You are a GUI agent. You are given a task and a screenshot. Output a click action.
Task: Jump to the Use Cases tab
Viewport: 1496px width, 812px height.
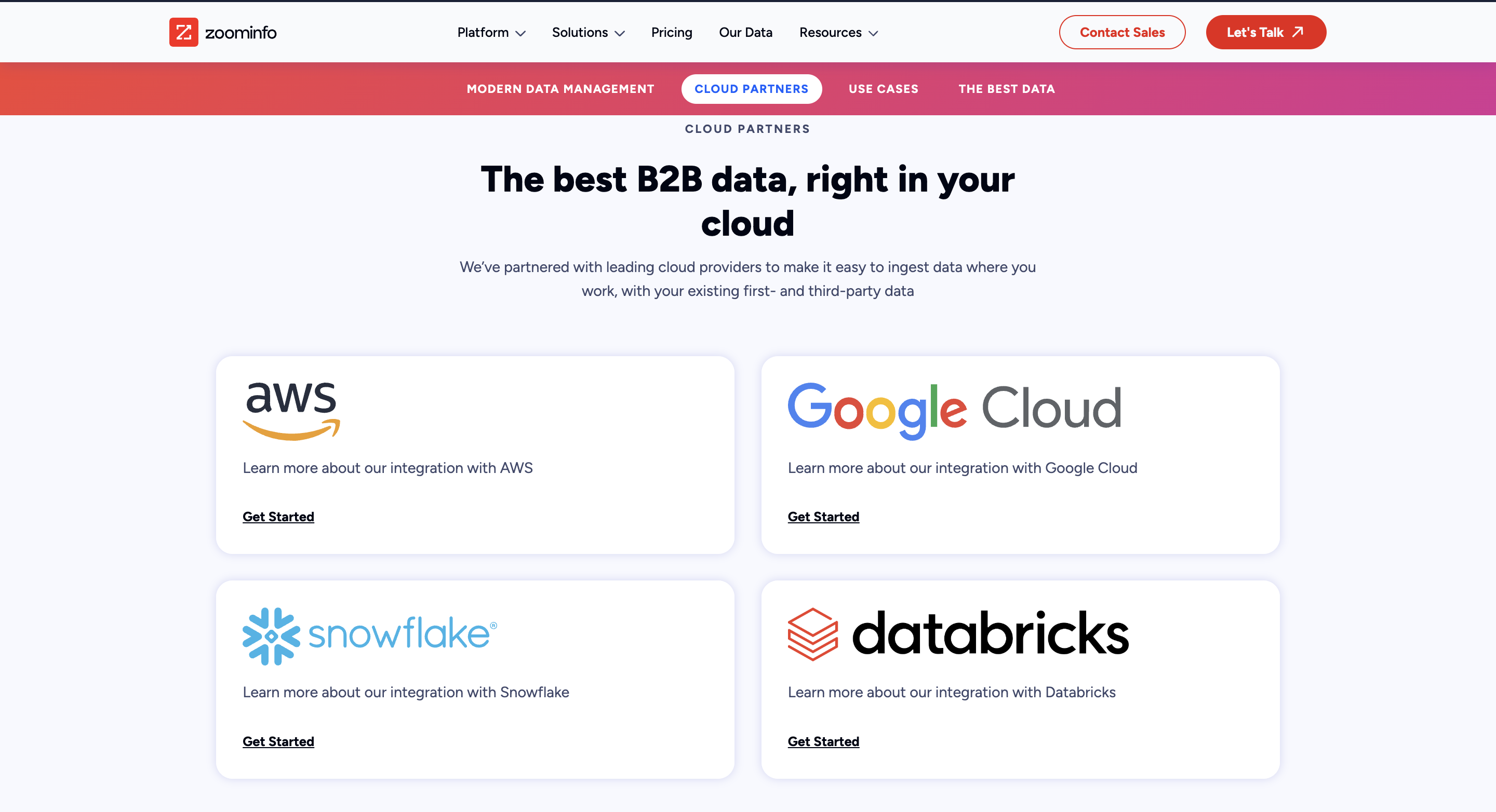coord(883,89)
